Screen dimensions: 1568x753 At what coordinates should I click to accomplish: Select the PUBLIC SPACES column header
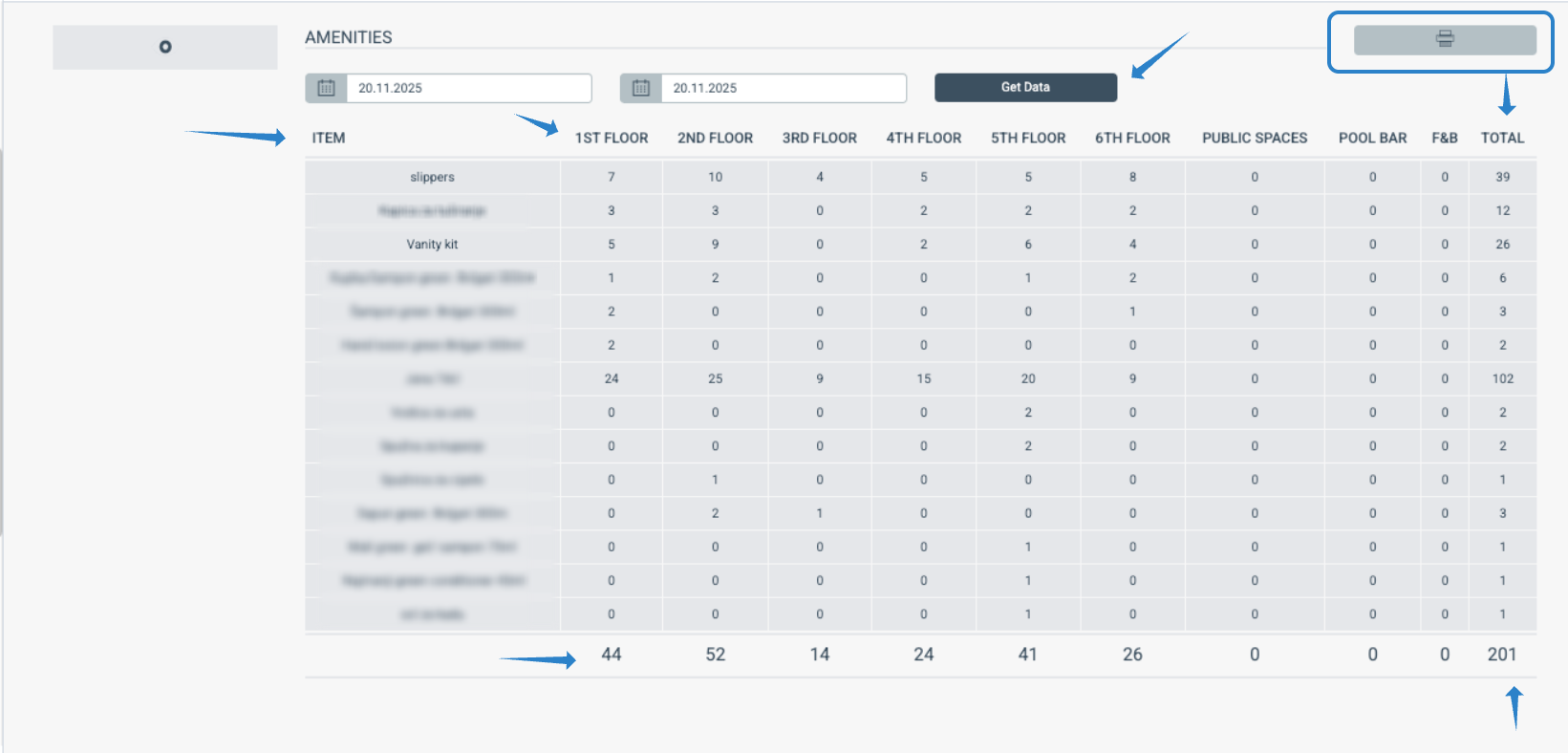click(1255, 138)
